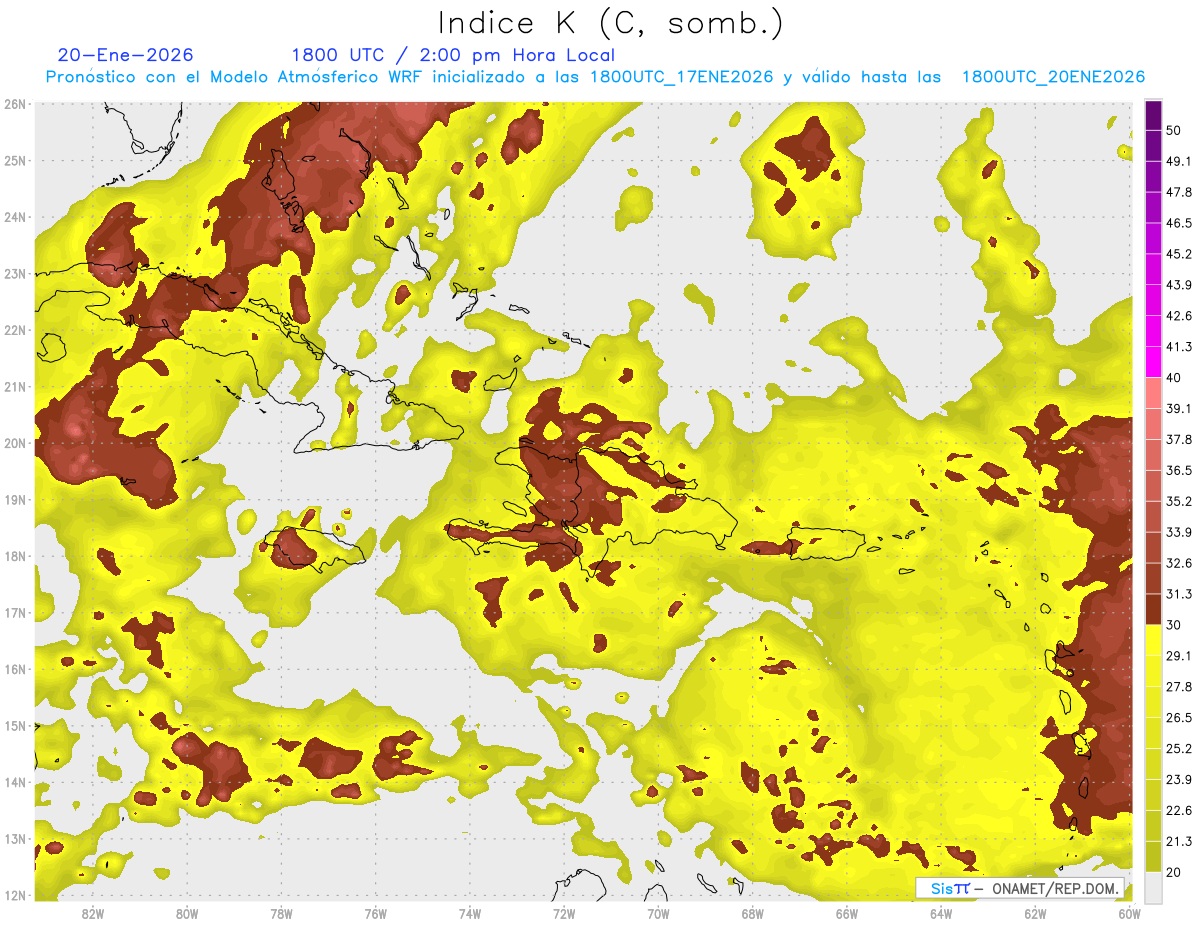Viewport: 1200px width, 927px height.
Task: Click the color scale label "23.9"
Action: click(1178, 780)
